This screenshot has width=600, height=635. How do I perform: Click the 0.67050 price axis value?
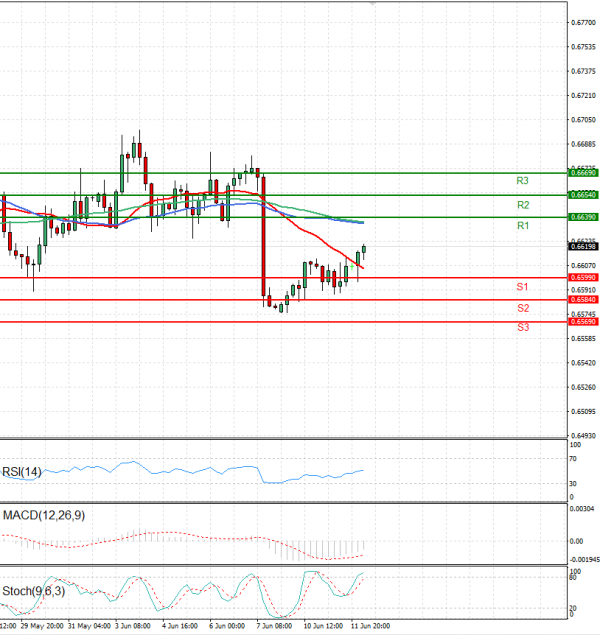pyautogui.click(x=583, y=120)
